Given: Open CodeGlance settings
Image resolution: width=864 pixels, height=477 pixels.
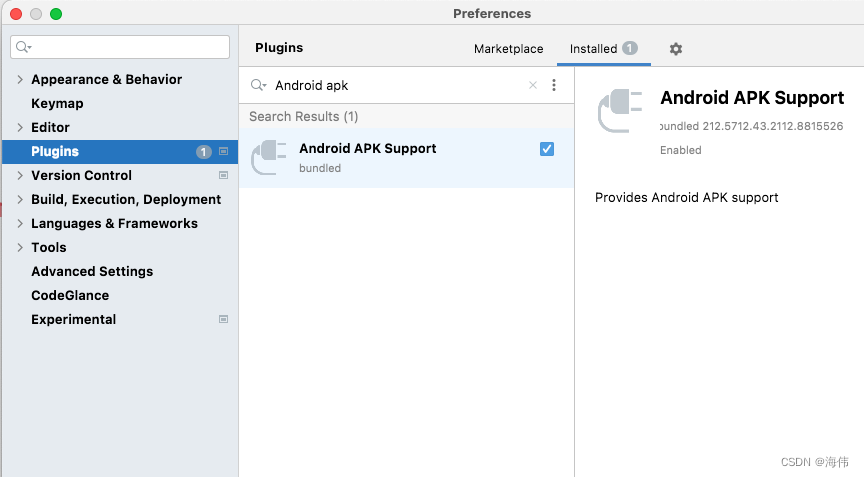Looking at the screenshot, I should (70, 295).
